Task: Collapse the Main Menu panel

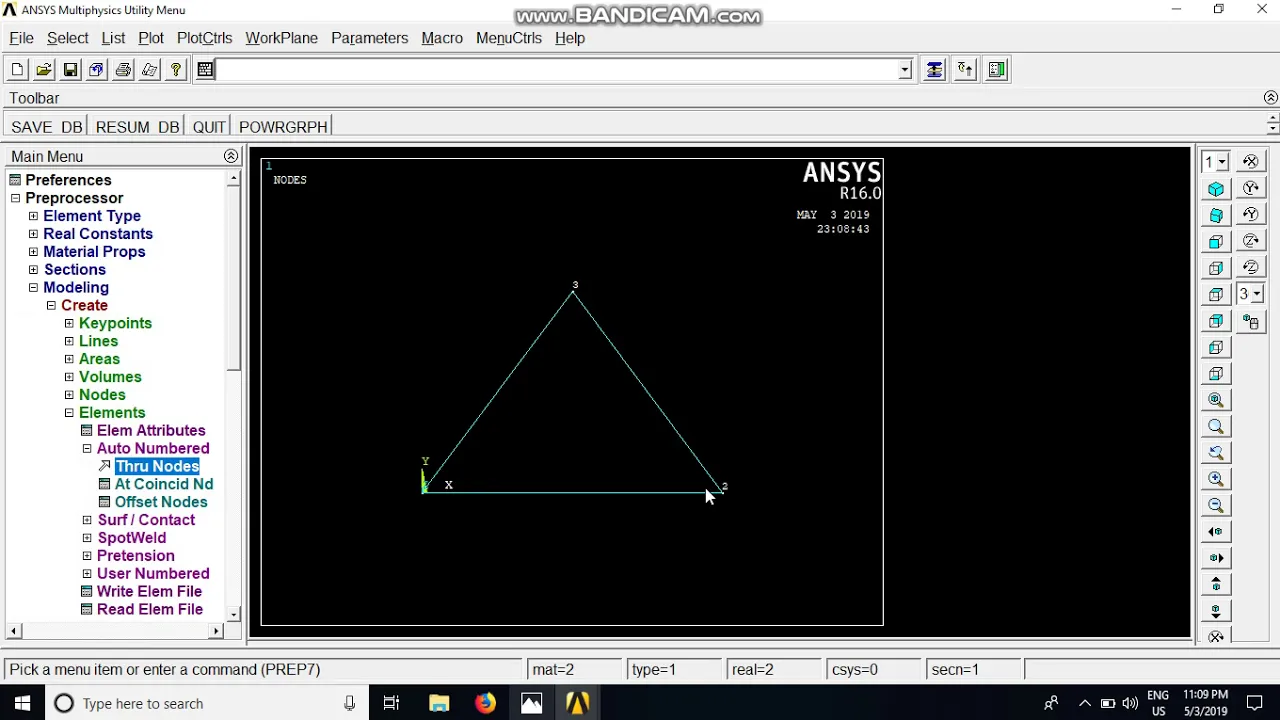Action: 231,156
